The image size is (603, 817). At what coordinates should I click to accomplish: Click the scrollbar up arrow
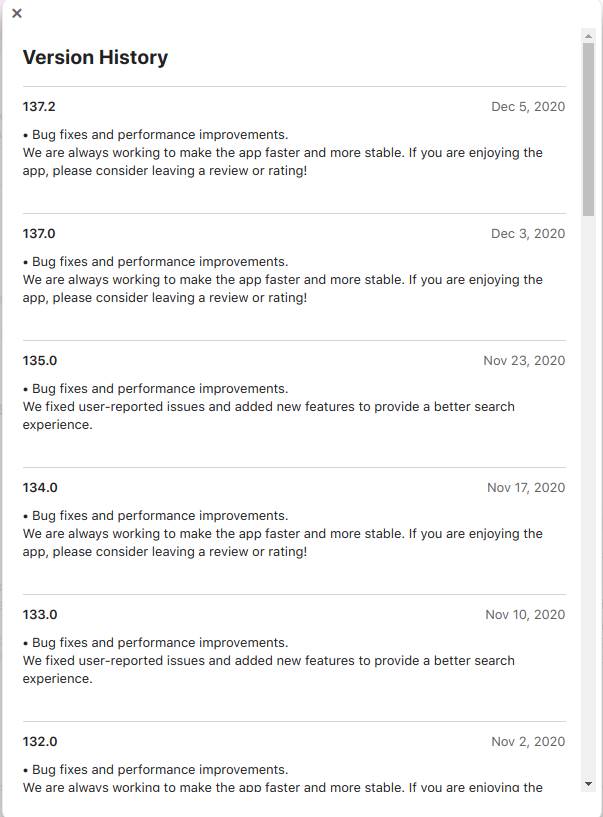(589, 37)
